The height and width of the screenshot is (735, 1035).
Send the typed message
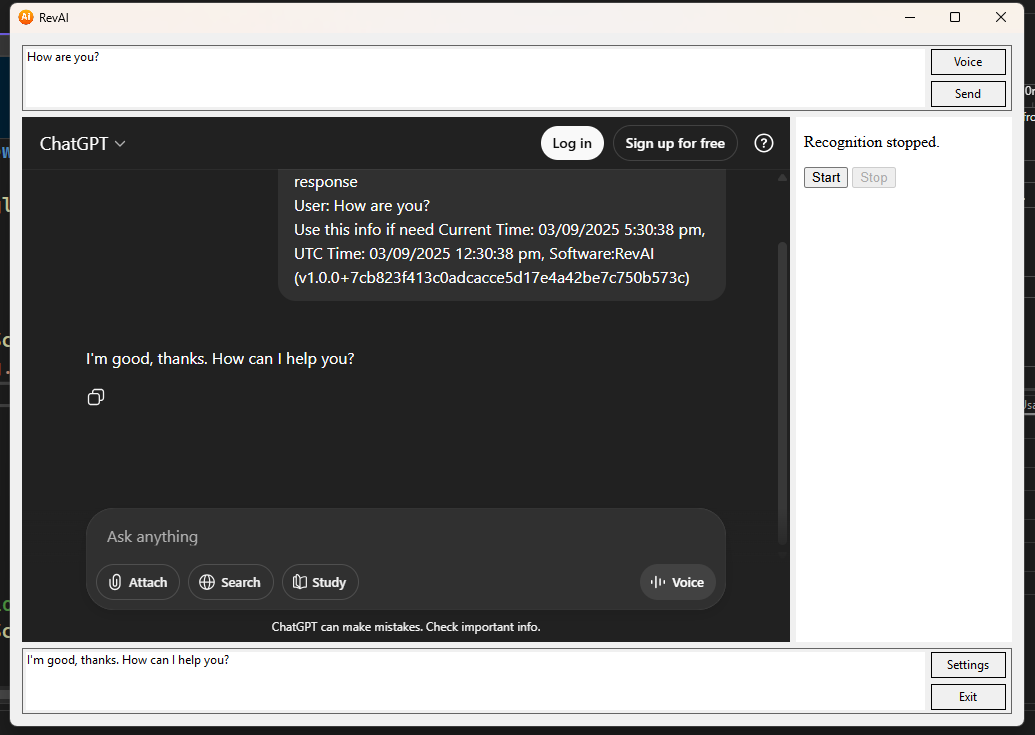point(967,93)
